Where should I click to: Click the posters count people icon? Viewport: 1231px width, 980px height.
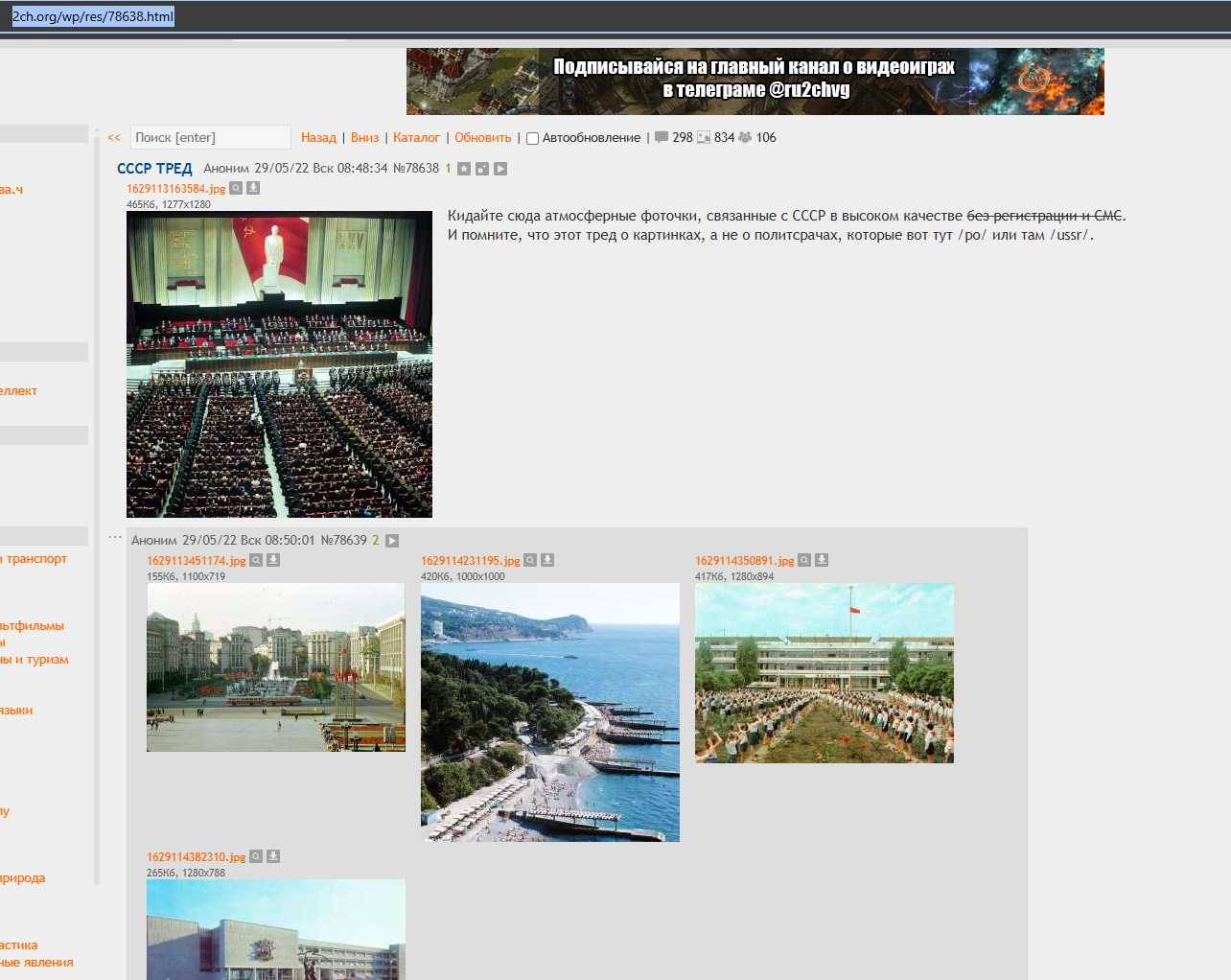pos(745,137)
